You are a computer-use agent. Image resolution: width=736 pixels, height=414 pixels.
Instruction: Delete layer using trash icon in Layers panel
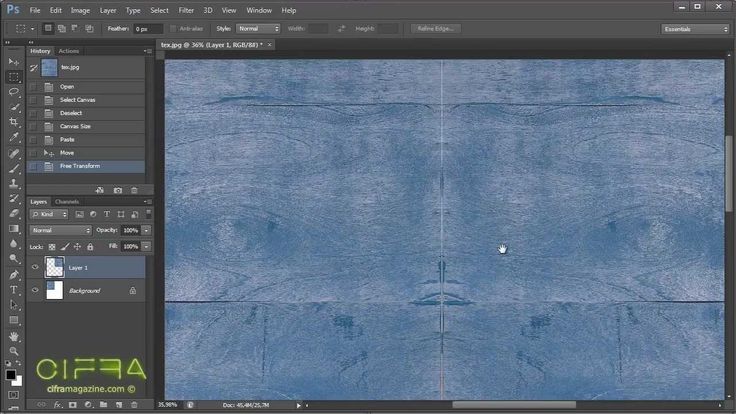coord(134,404)
